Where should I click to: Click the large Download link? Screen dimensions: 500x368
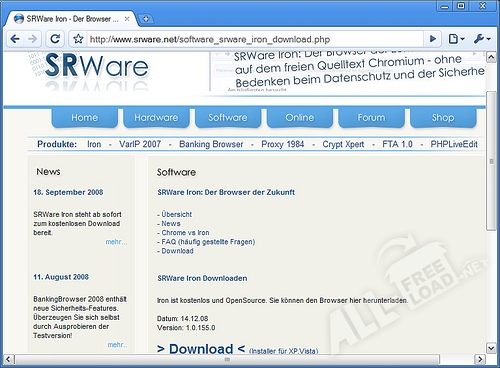pyautogui.click(x=201, y=349)
